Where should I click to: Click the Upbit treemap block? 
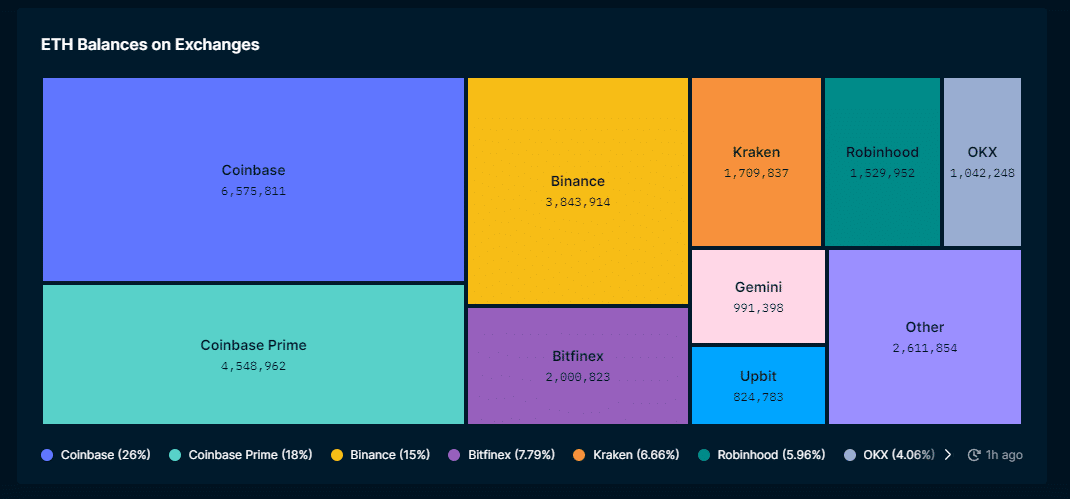pyautogui.click(x=758, y=385)
